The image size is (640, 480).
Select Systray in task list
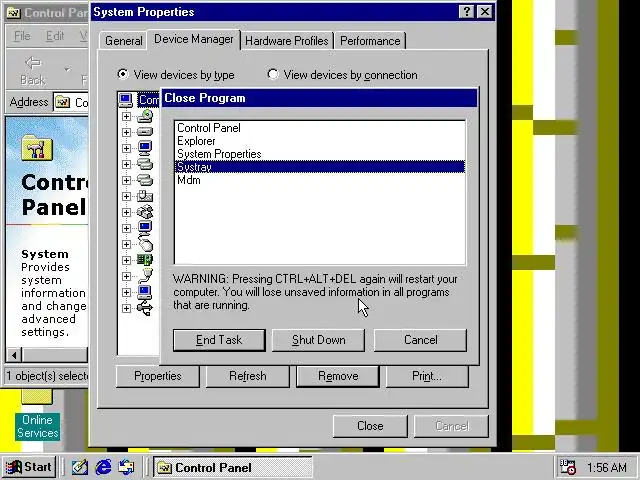pos(320,167)
